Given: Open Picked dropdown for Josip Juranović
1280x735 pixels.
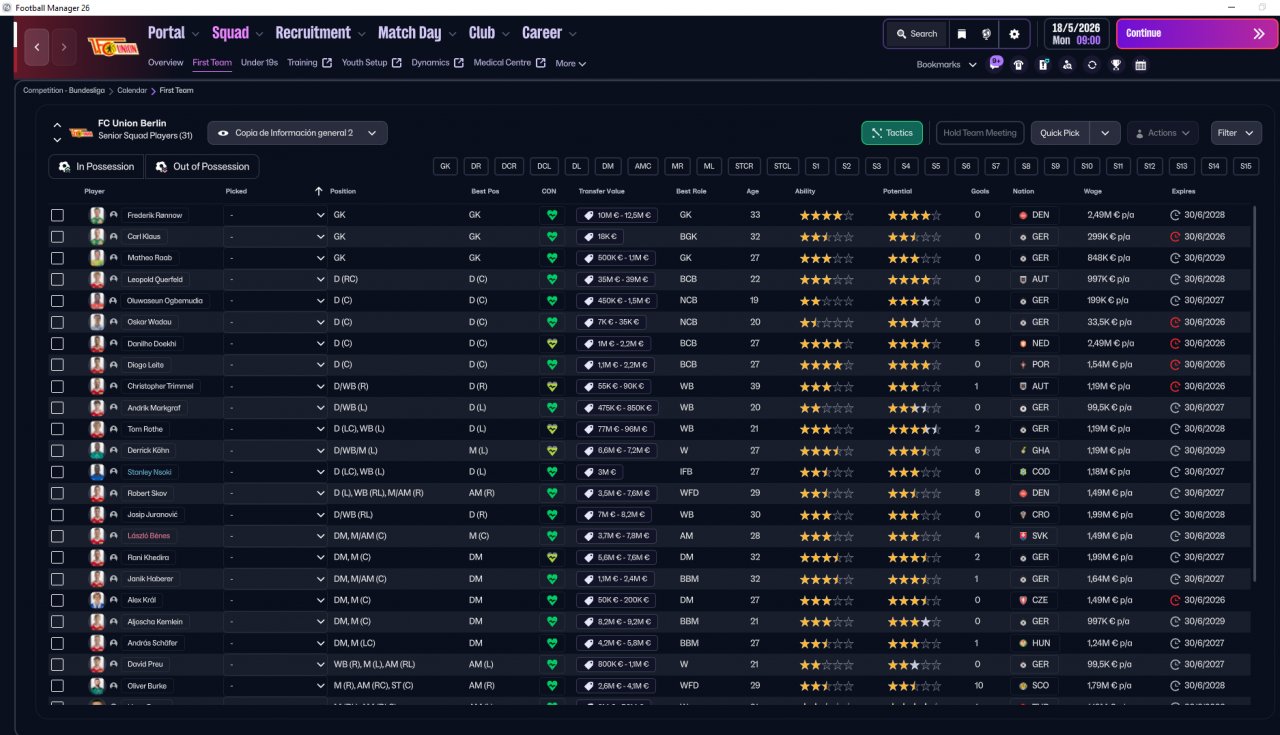Looking at the screenshot, I should pyautogui.click(x=275, y=514).
